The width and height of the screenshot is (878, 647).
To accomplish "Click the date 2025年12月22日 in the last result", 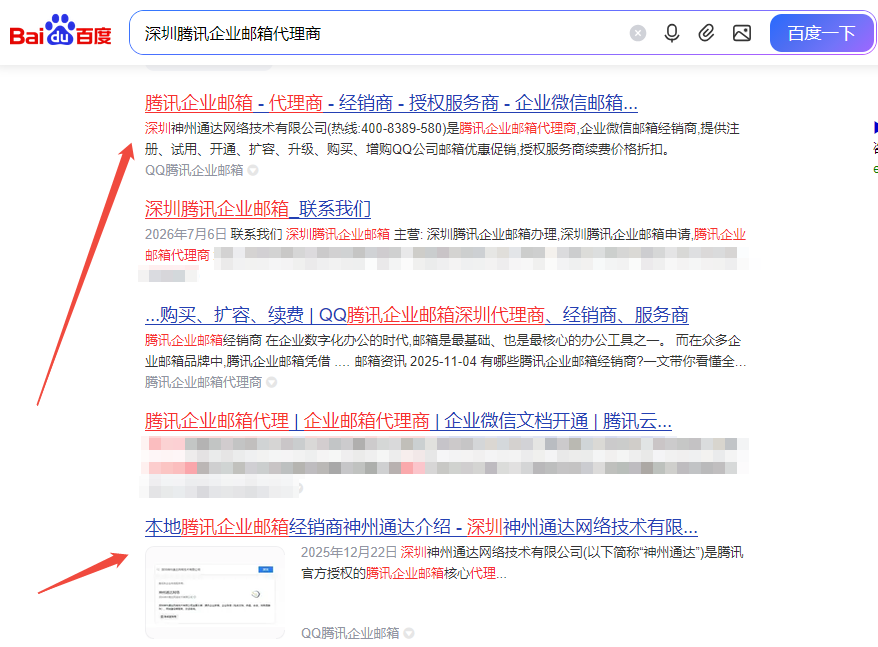I will tap(348, 552).
